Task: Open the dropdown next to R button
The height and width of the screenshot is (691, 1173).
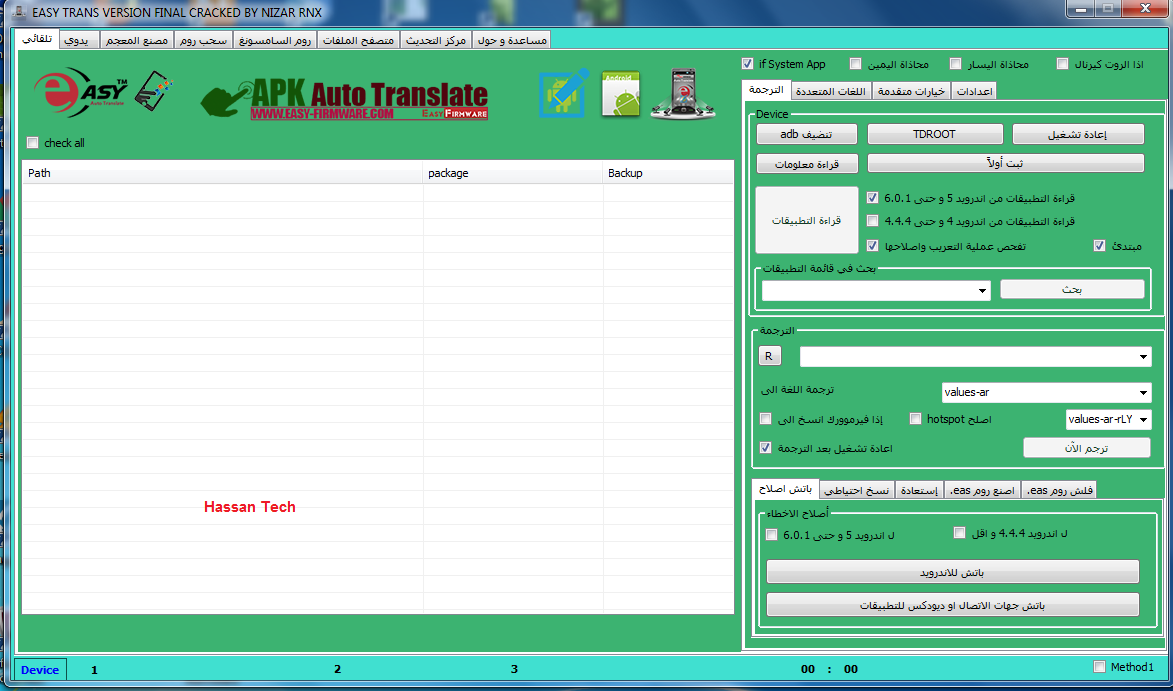Action: tap(1144, 357)
